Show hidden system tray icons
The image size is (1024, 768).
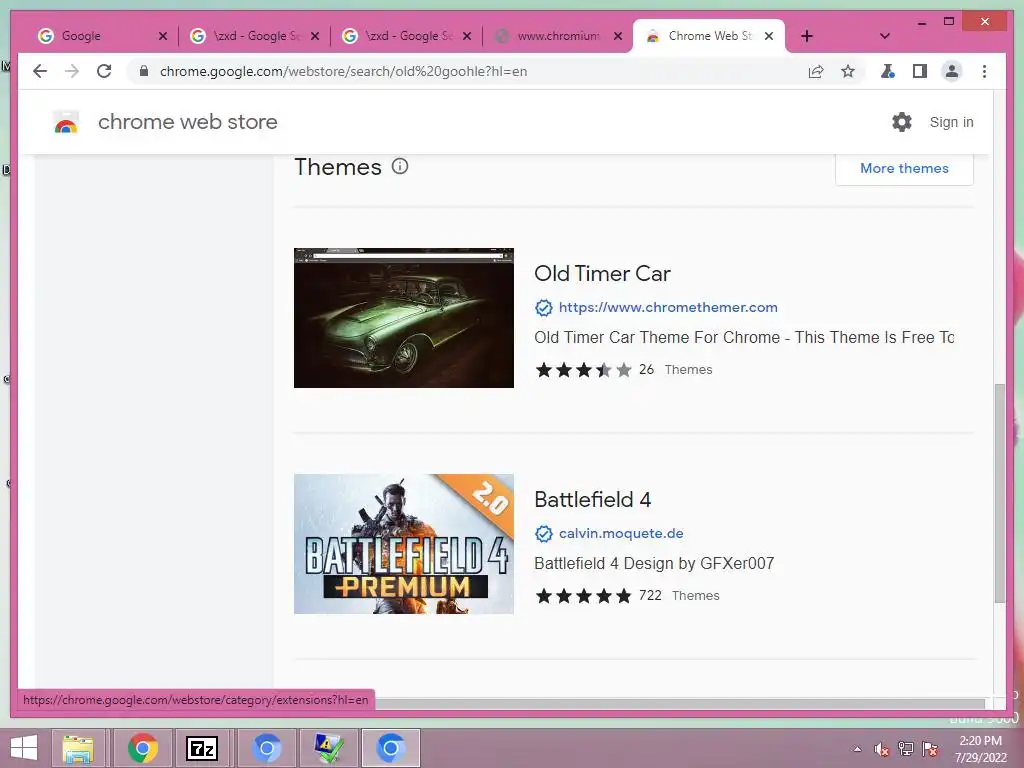click(x=857, y=749)
